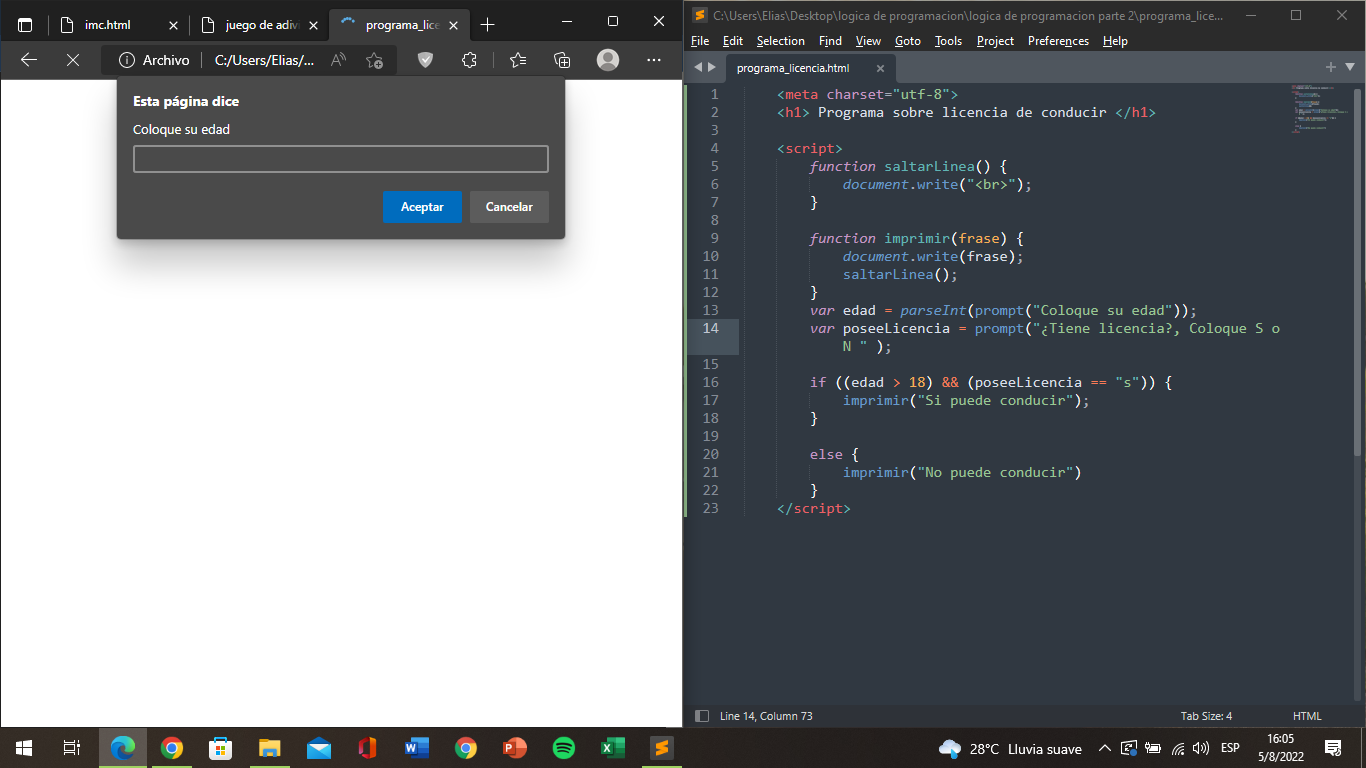
Task: Stop loading the page in Edge
Action: click(x=72, y=60)
